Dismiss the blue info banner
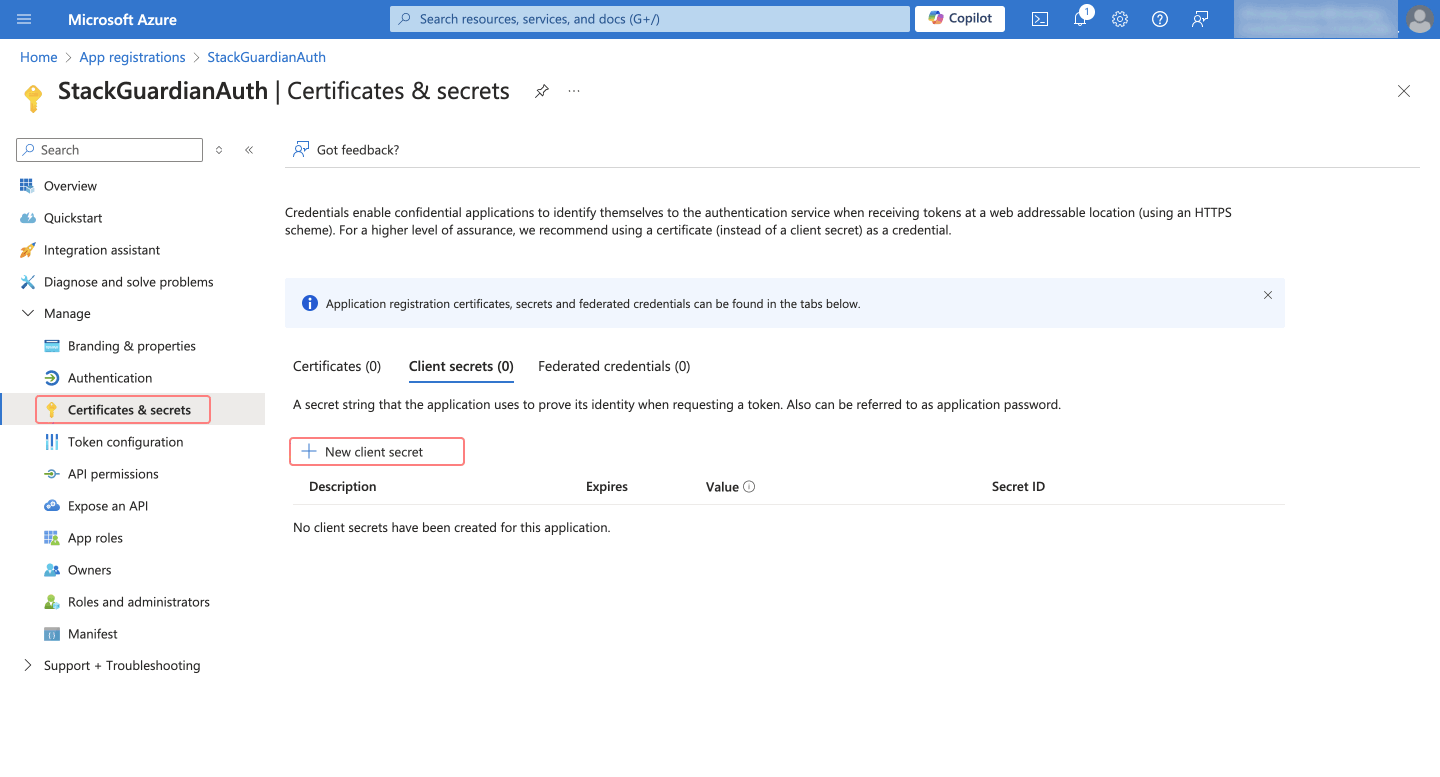1440x777 pixels. point(1267,295)
